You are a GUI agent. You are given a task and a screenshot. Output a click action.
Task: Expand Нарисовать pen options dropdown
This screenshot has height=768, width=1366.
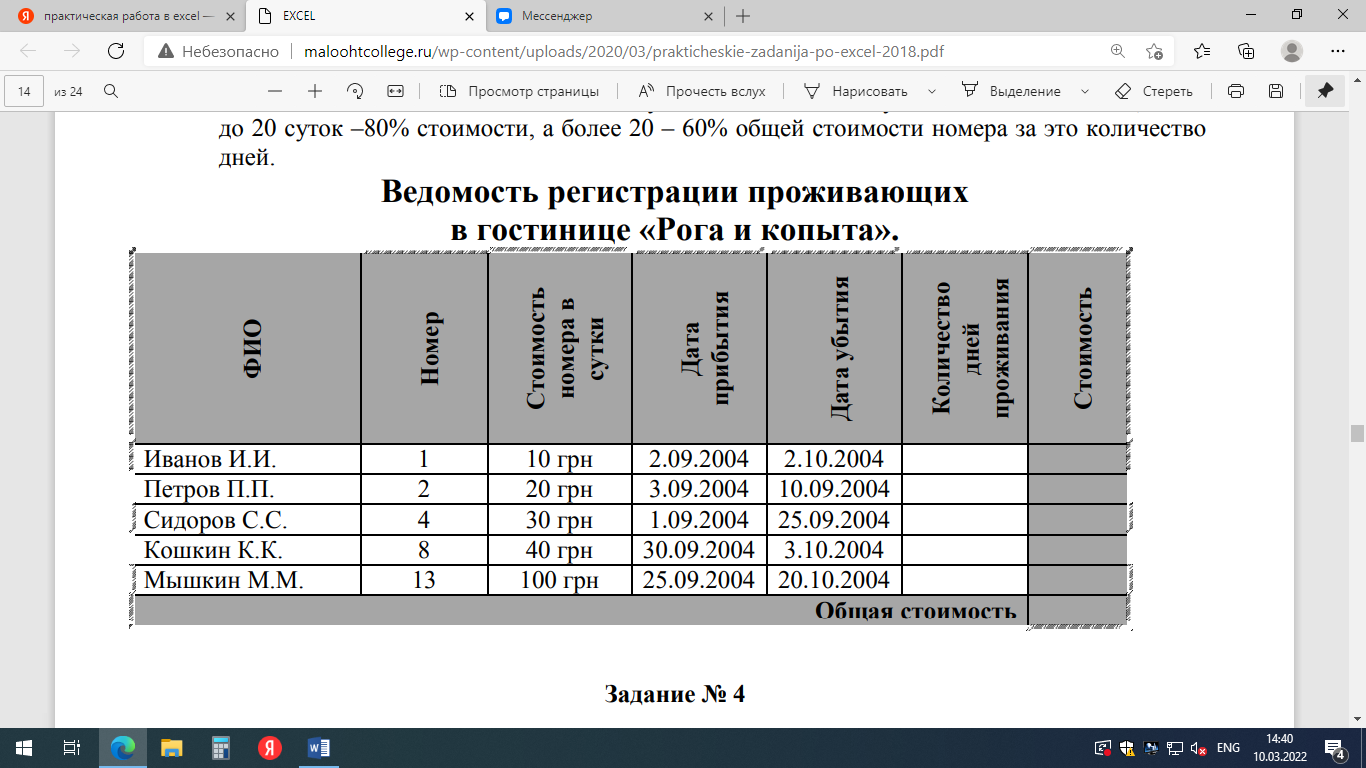932,91
